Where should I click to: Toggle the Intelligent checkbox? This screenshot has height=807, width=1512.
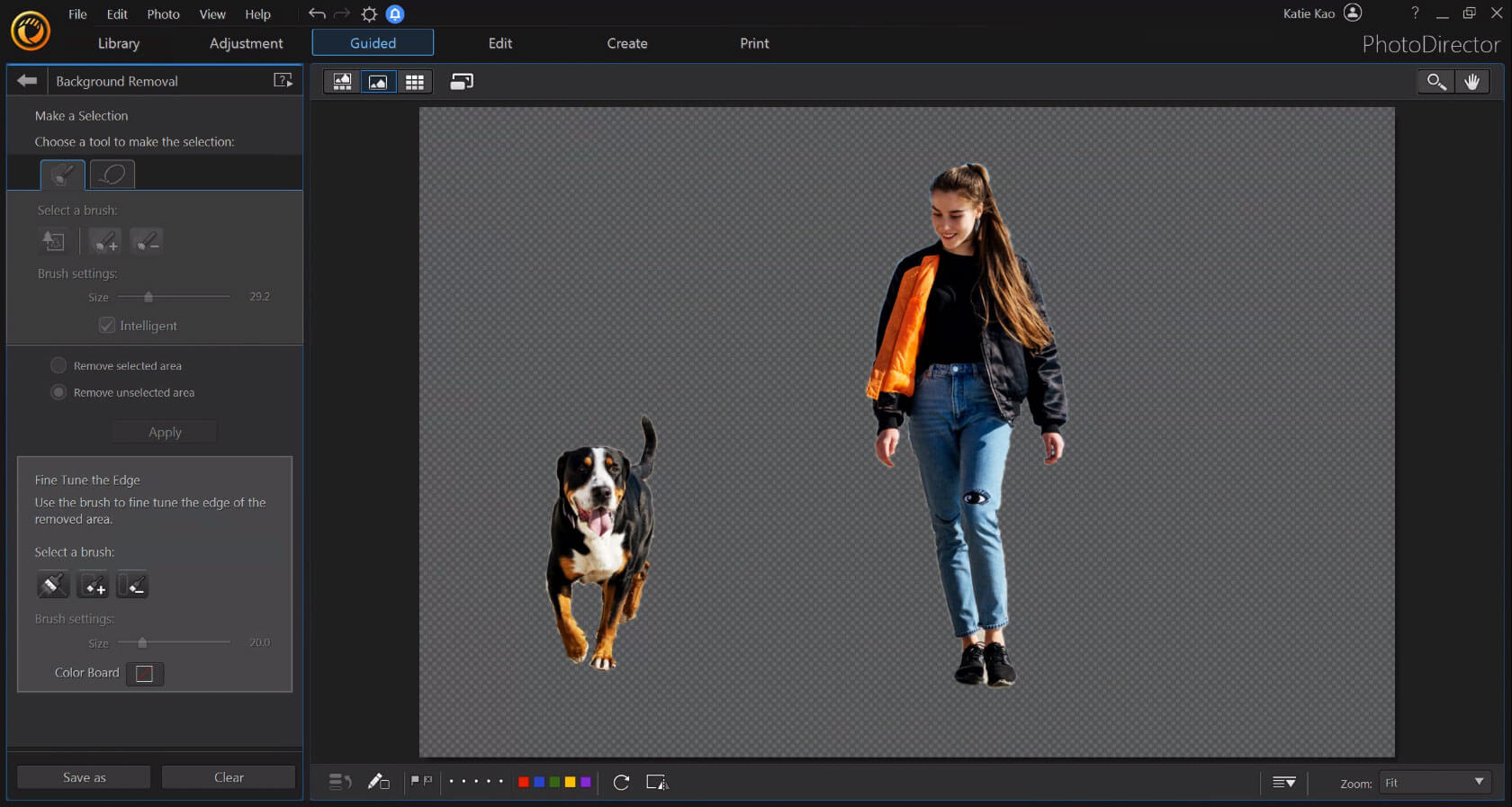107,326
